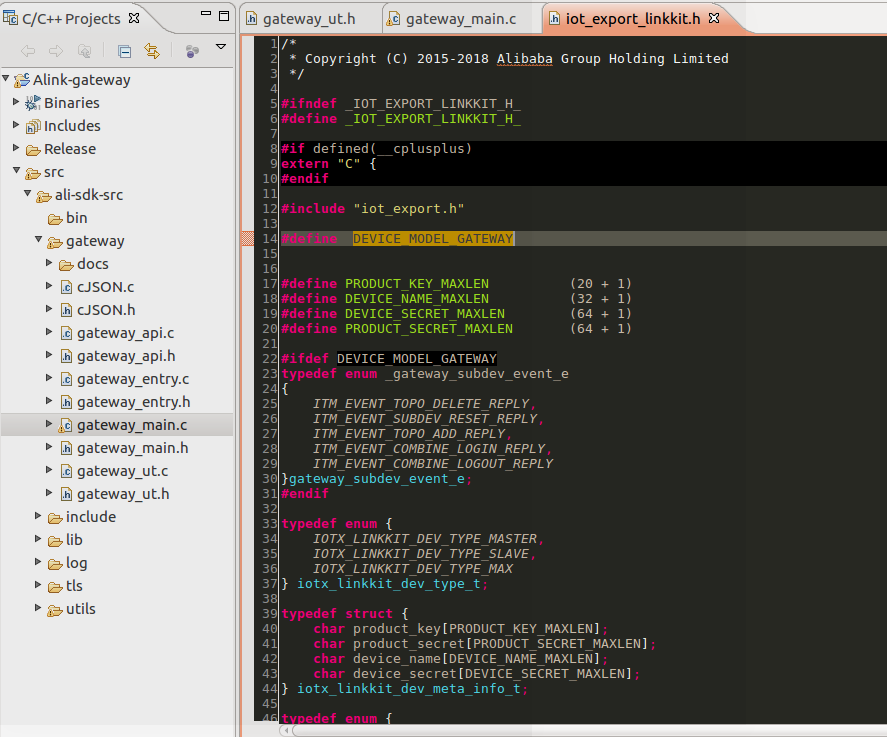Expand the Binaries node
Image resolution: width=887 pixels, height=737 pixels.
[16, 101]
